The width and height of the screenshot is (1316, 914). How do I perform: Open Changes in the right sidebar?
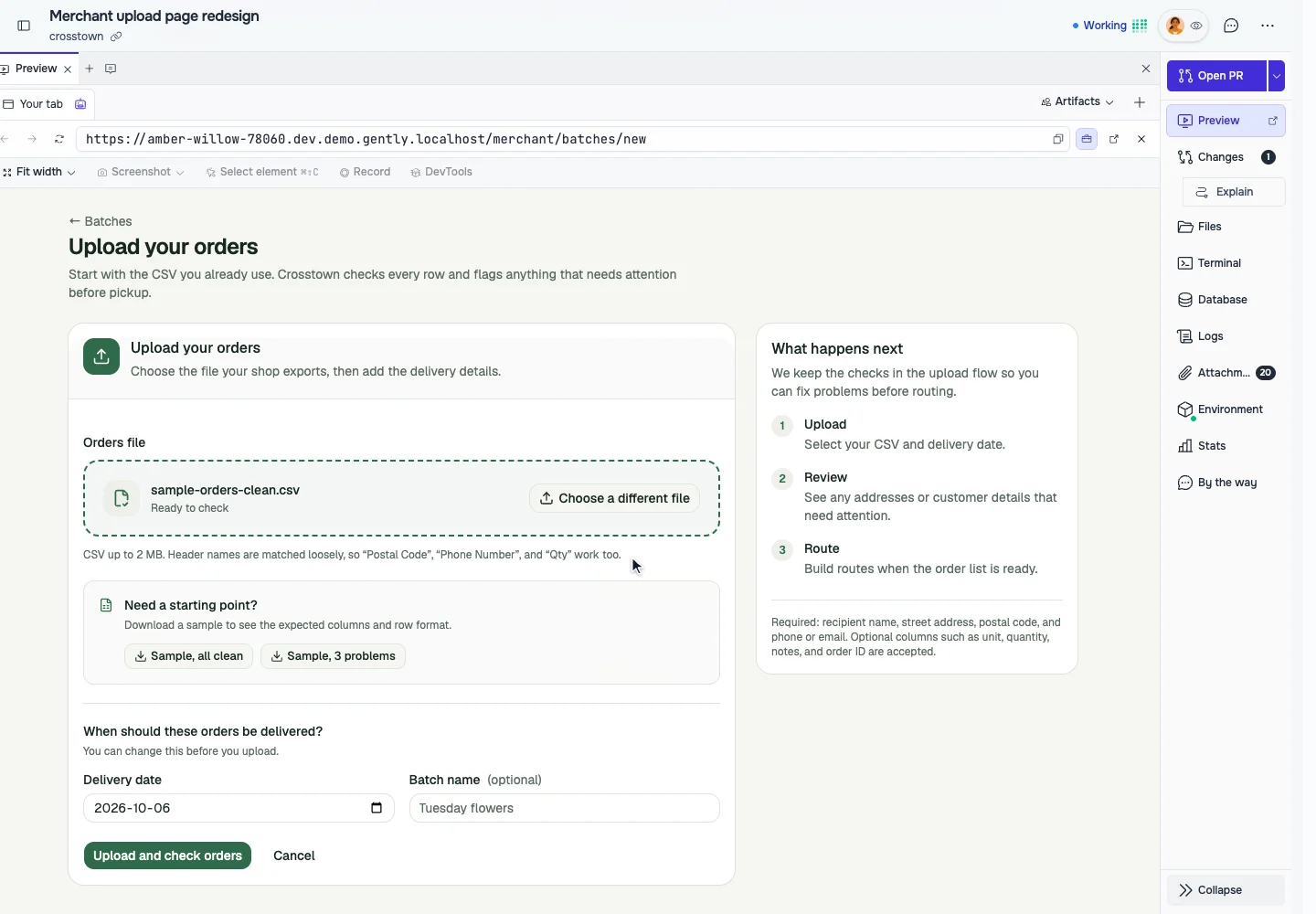tap(1226, 157)
